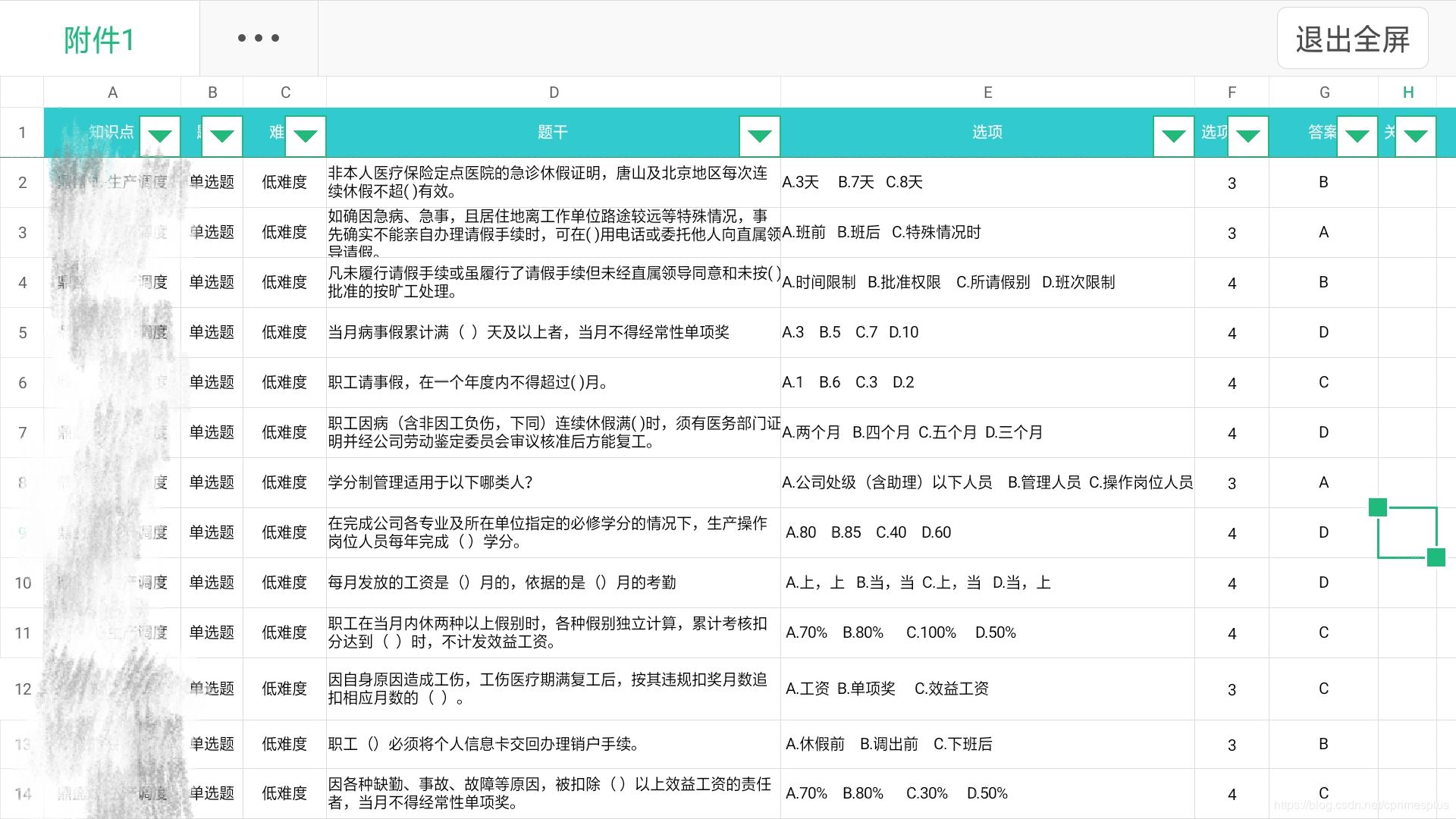
Task: Click the filter icon on the 难度 column
Action: [306, 136]
